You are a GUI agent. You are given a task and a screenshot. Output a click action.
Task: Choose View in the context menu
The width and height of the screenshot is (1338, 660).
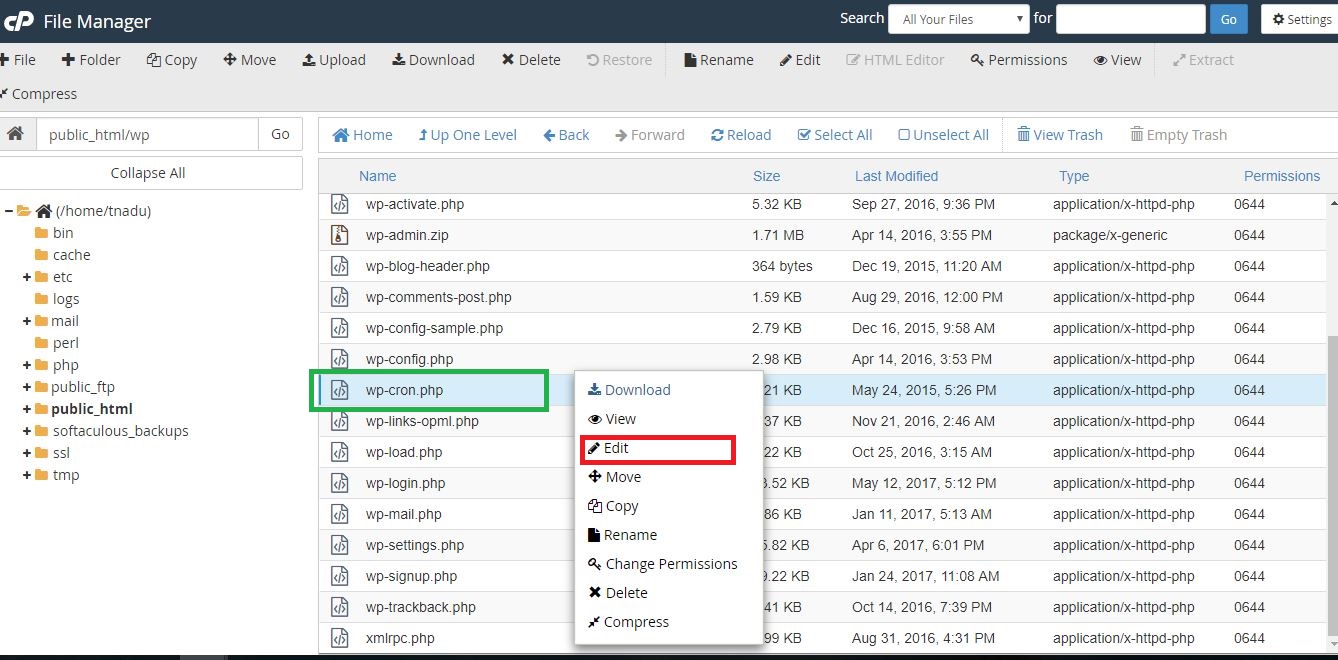tap(612, 419)
